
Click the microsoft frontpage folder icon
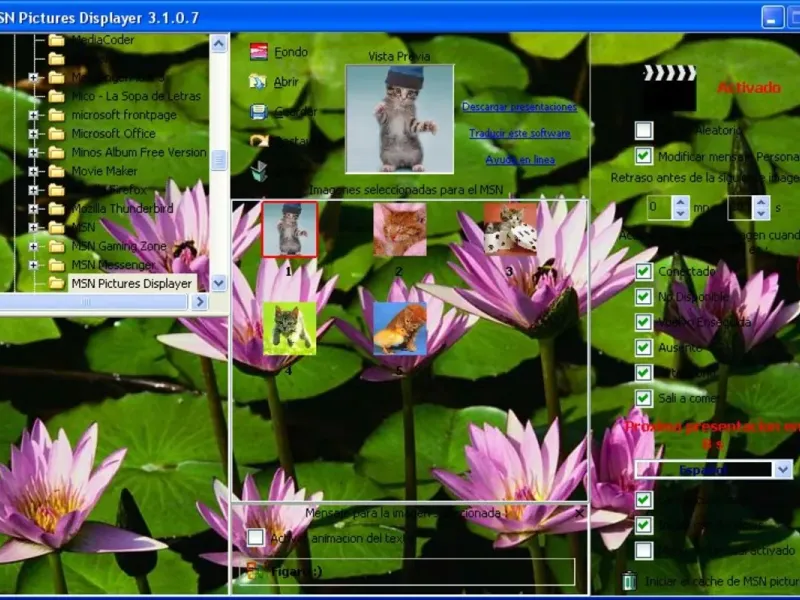click(56, 115)
